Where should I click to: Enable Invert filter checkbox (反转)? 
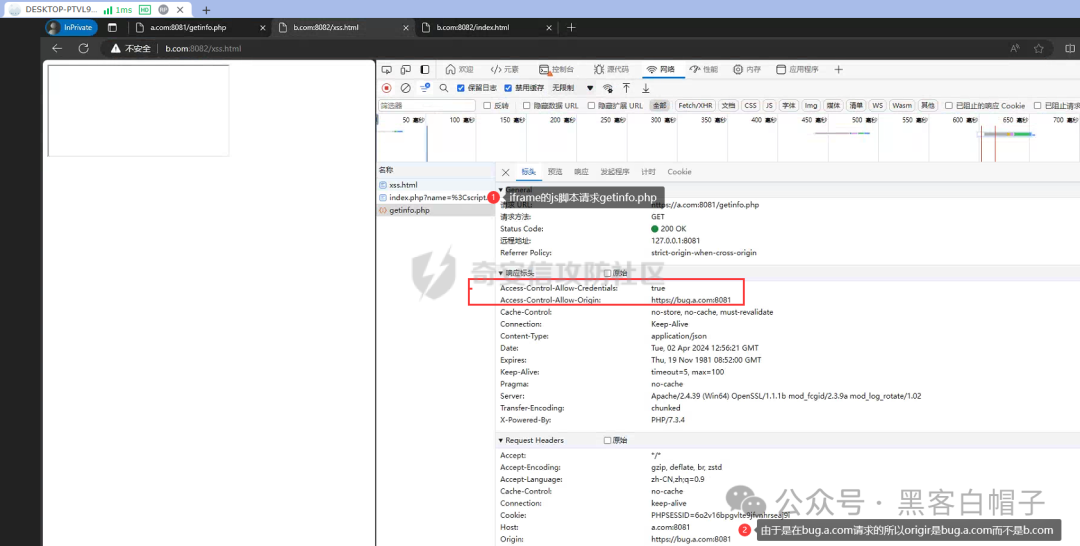point(487,106)
